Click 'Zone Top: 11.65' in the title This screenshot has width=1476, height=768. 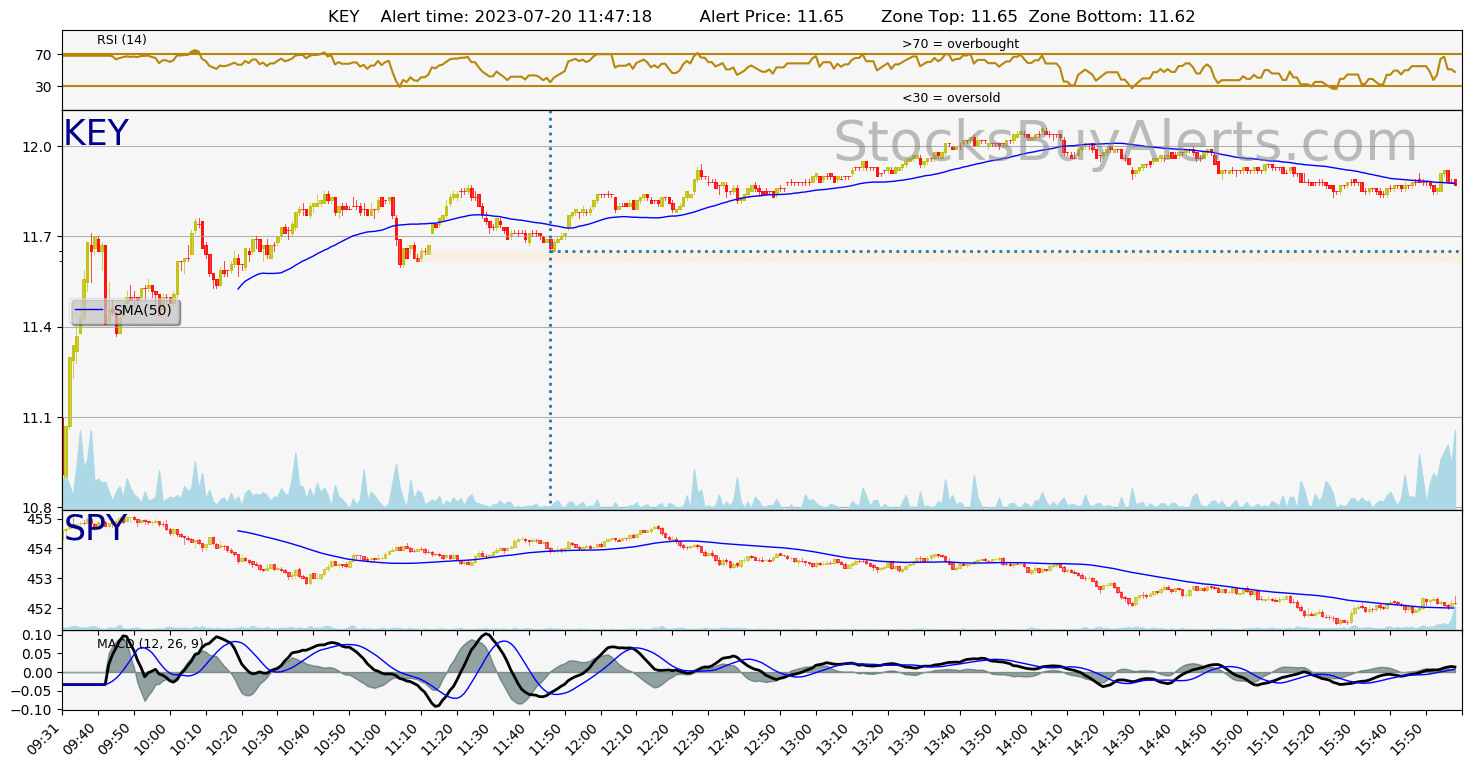(x=949, y=17)
